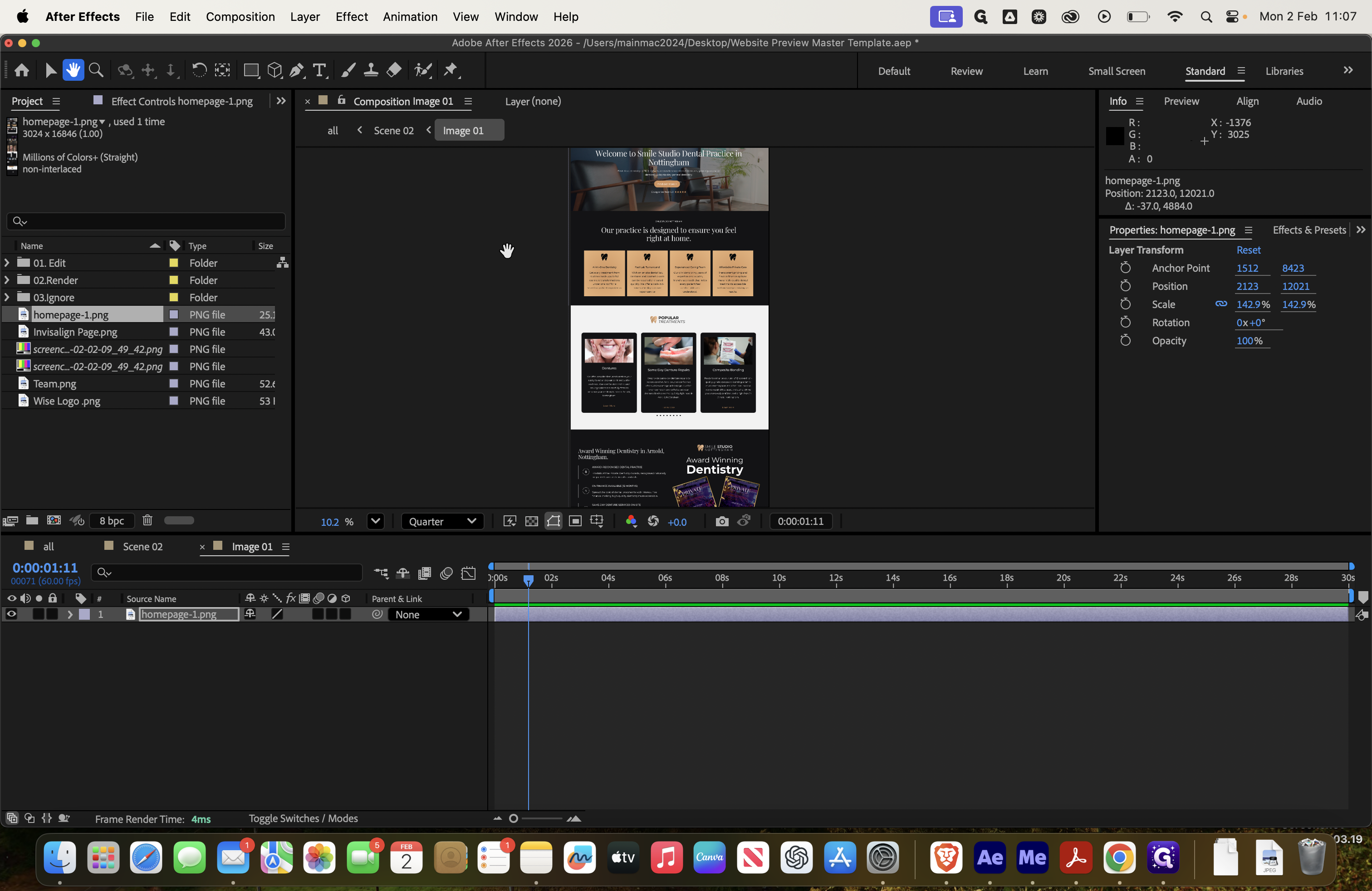Open the magnification ratio dropdown

[x=375, y=521]
